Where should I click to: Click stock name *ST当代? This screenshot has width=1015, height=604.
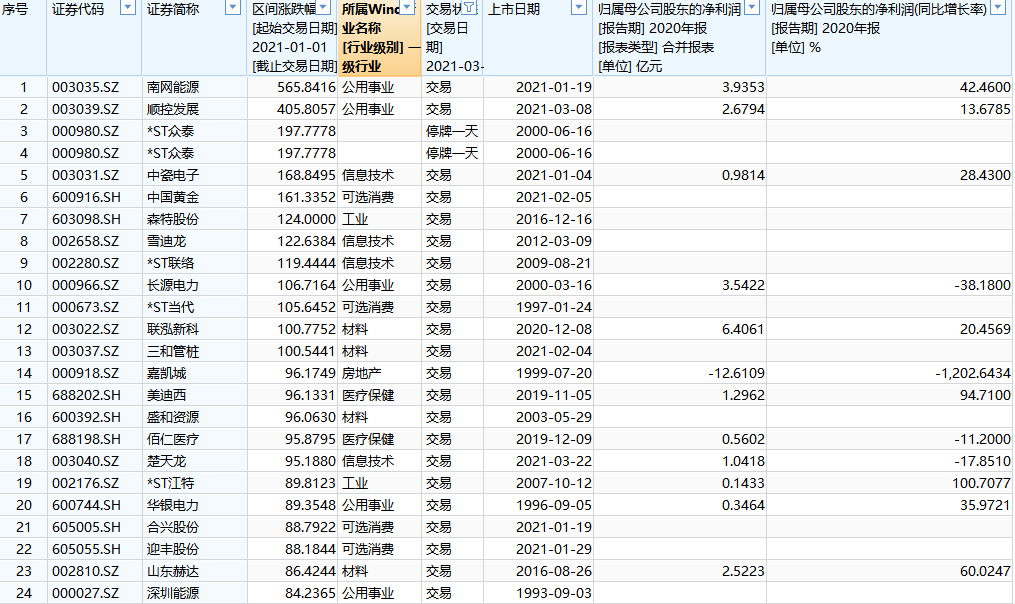pos(170,308)
